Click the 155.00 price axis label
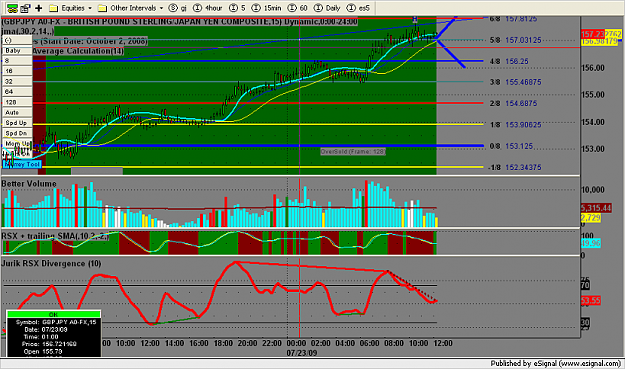Image resolution: width=625 pixels, height=369 pixels. [x=593, y=95]
